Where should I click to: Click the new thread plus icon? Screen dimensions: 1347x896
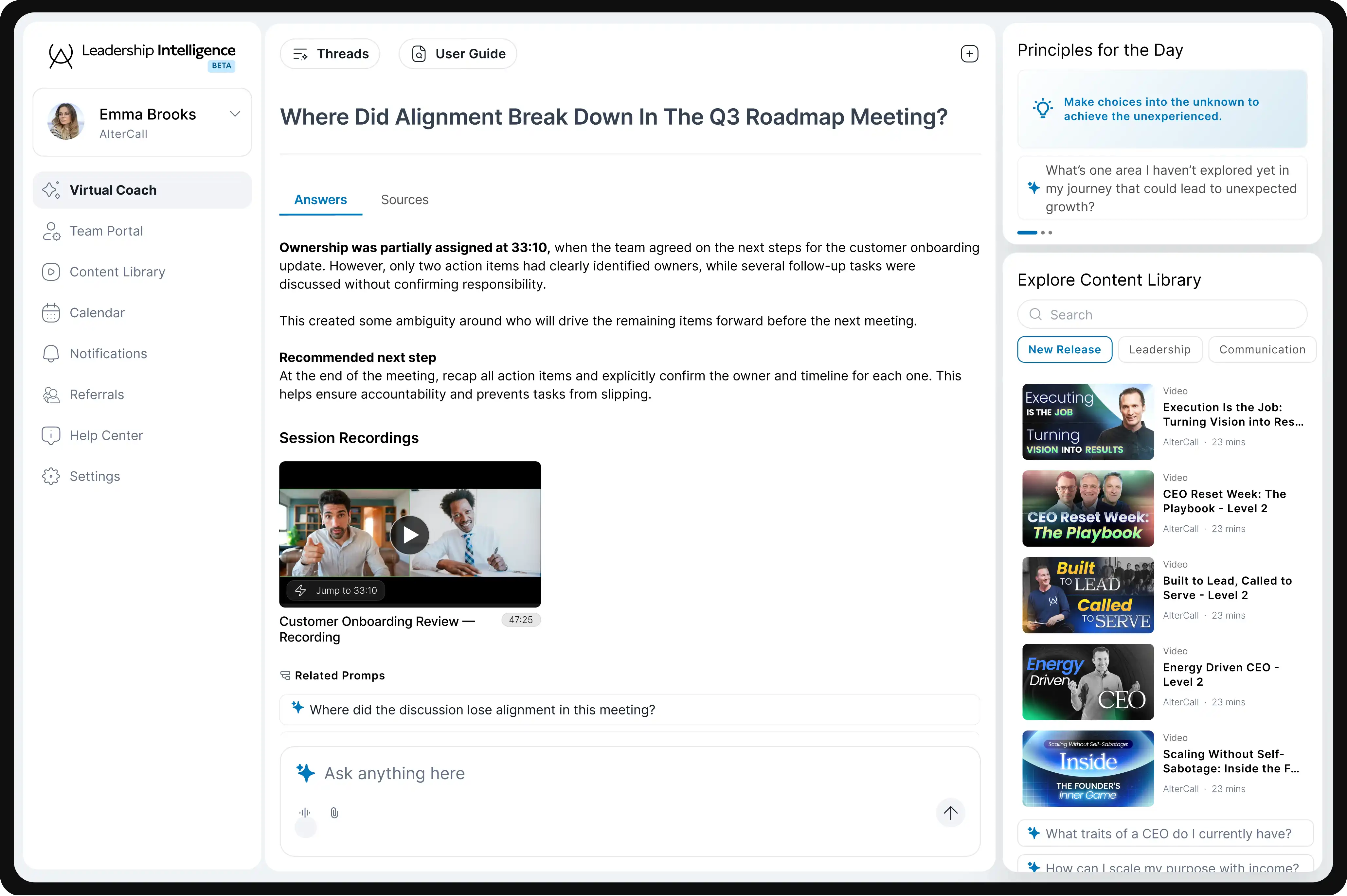click(x=969, y=54)
